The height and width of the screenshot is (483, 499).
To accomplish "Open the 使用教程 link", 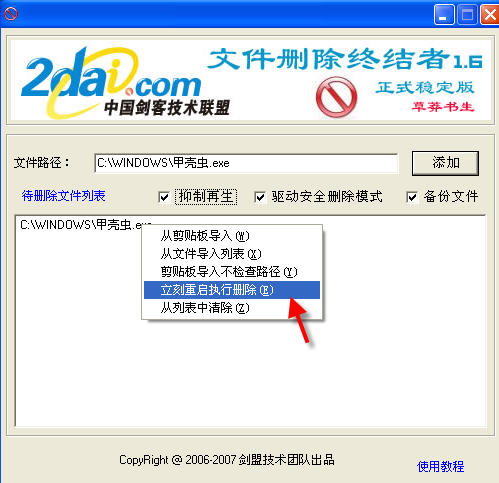I will tap(440, 467).
